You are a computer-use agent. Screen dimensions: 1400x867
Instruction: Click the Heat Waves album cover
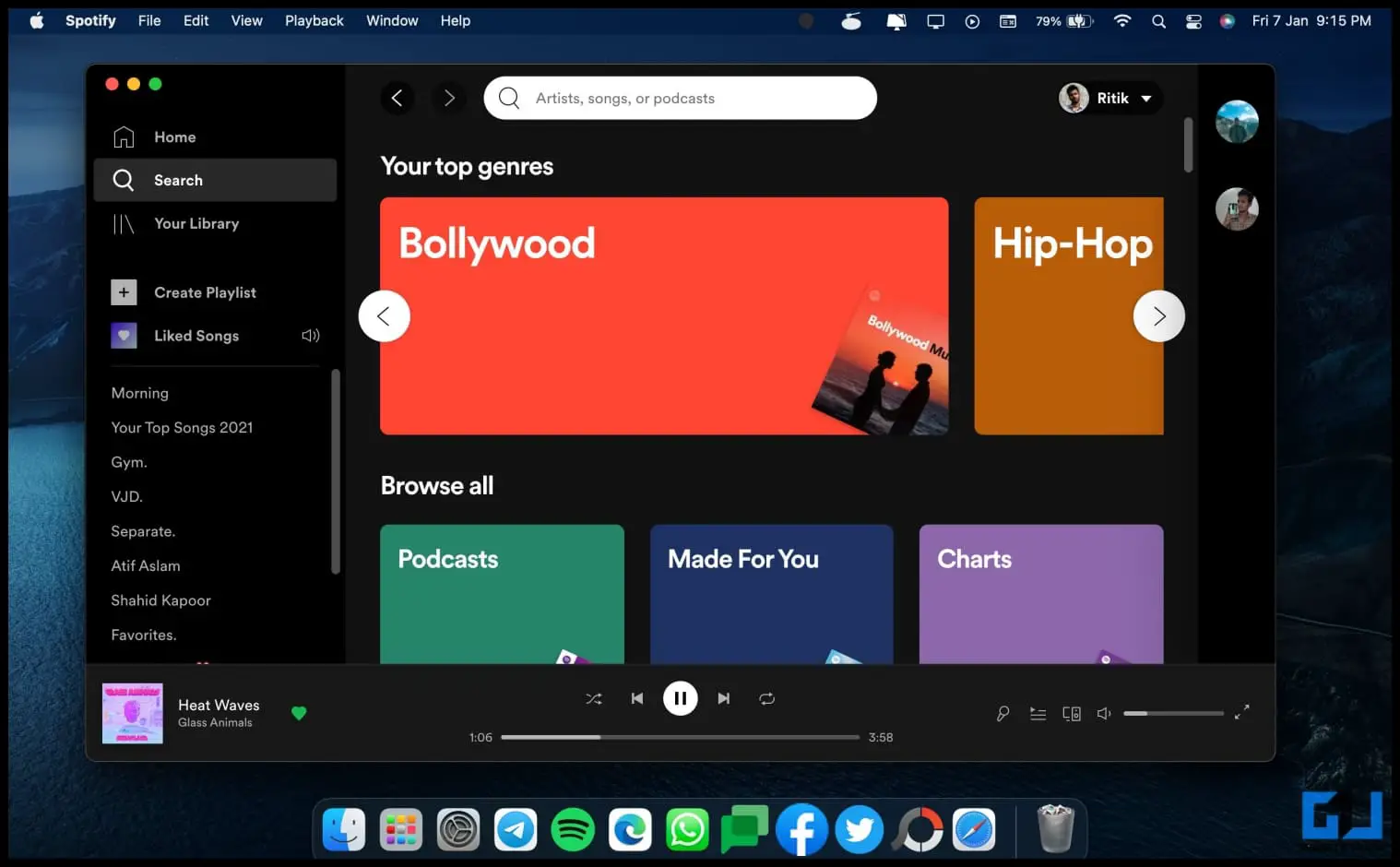point(133,713)
